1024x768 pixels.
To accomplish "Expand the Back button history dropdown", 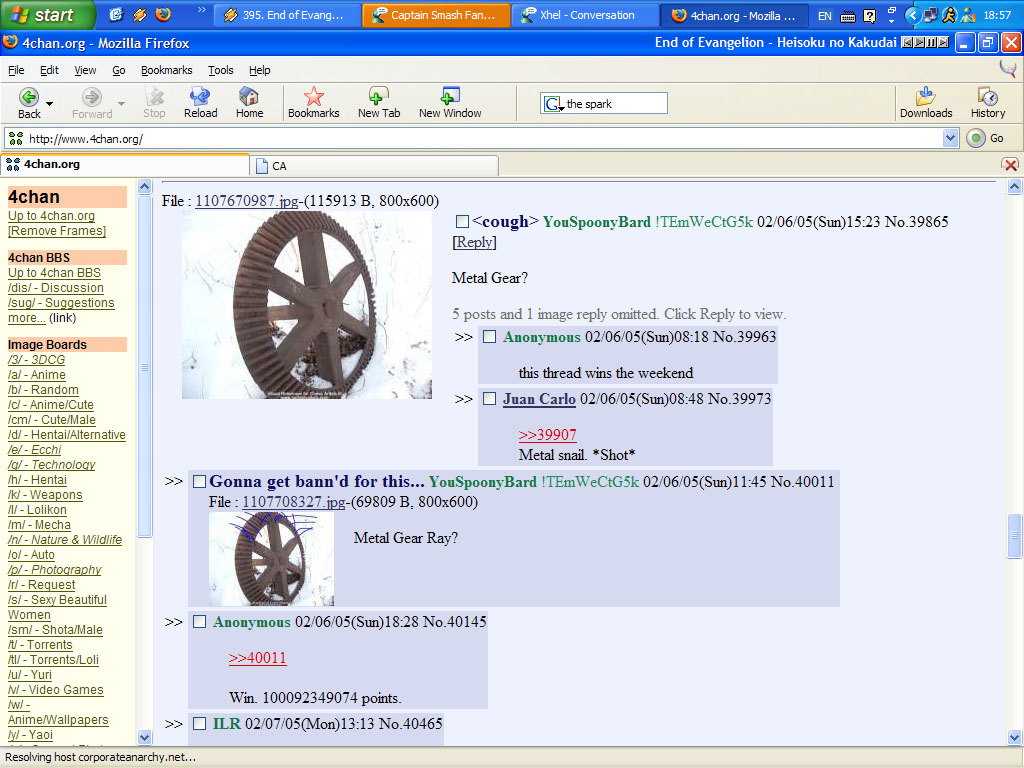I will coord(47,105).
